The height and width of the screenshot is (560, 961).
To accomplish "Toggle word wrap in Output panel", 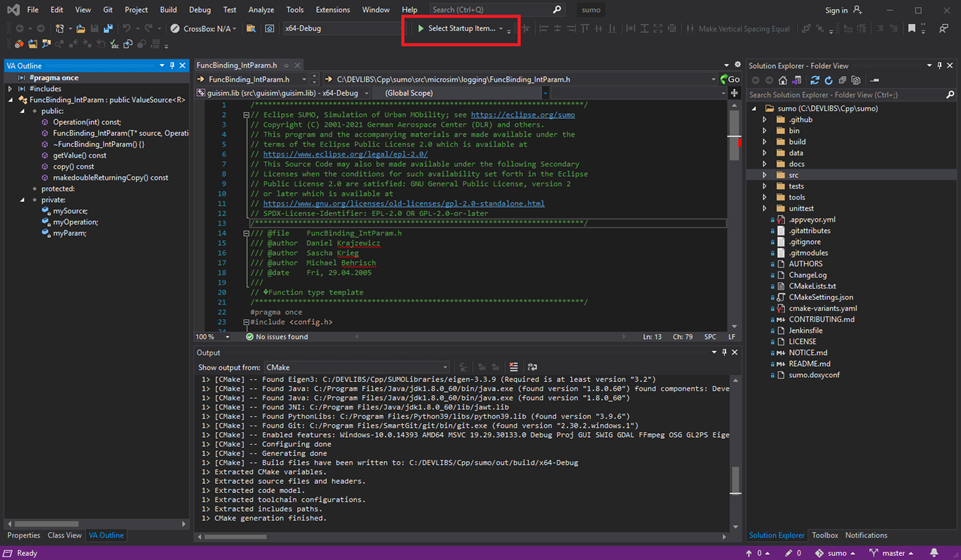I will click(532, 367).
